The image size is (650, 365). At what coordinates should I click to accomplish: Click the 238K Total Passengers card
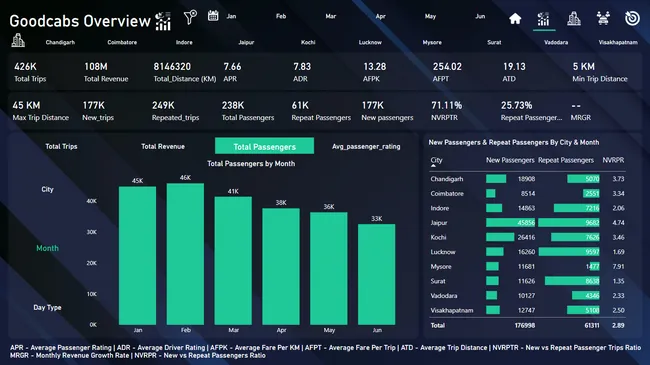point(247,111)
